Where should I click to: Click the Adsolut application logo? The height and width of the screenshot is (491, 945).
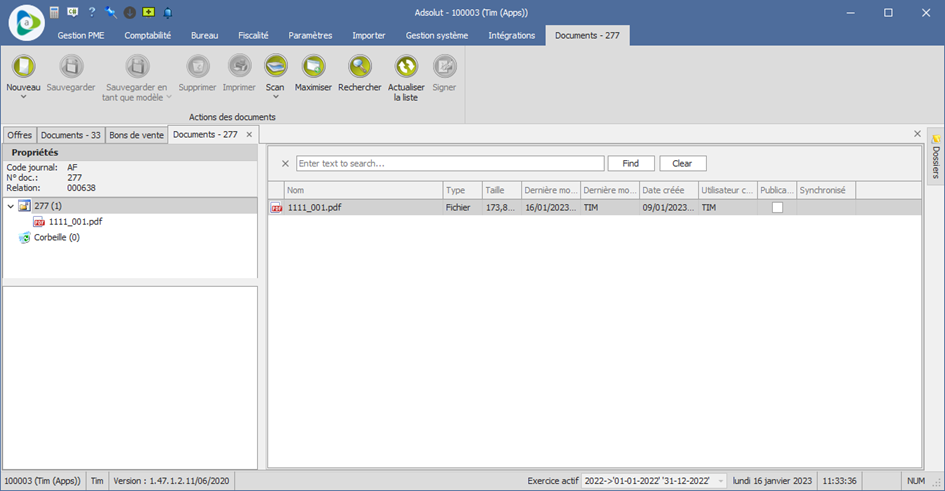point(27,23)
